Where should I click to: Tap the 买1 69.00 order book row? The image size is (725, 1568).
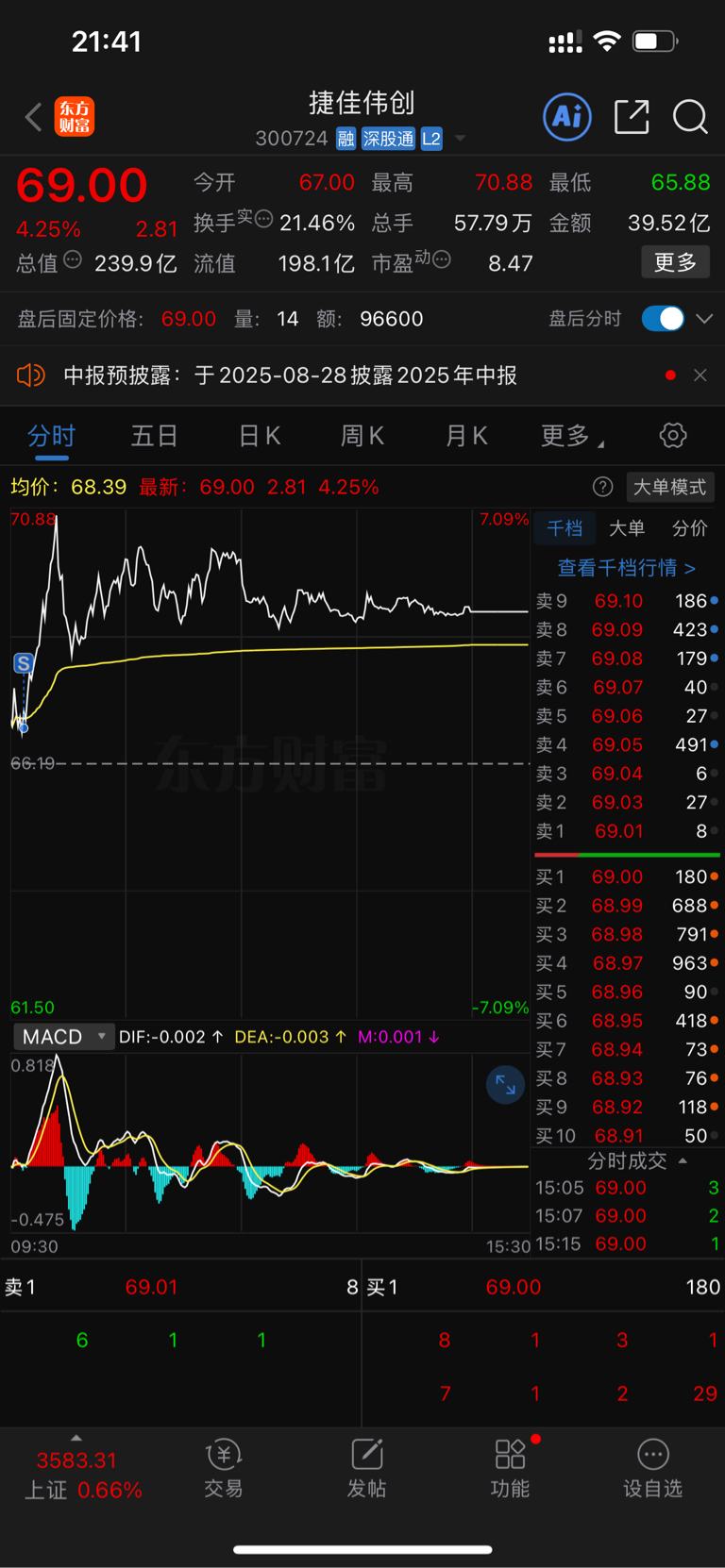click(627, 877)
